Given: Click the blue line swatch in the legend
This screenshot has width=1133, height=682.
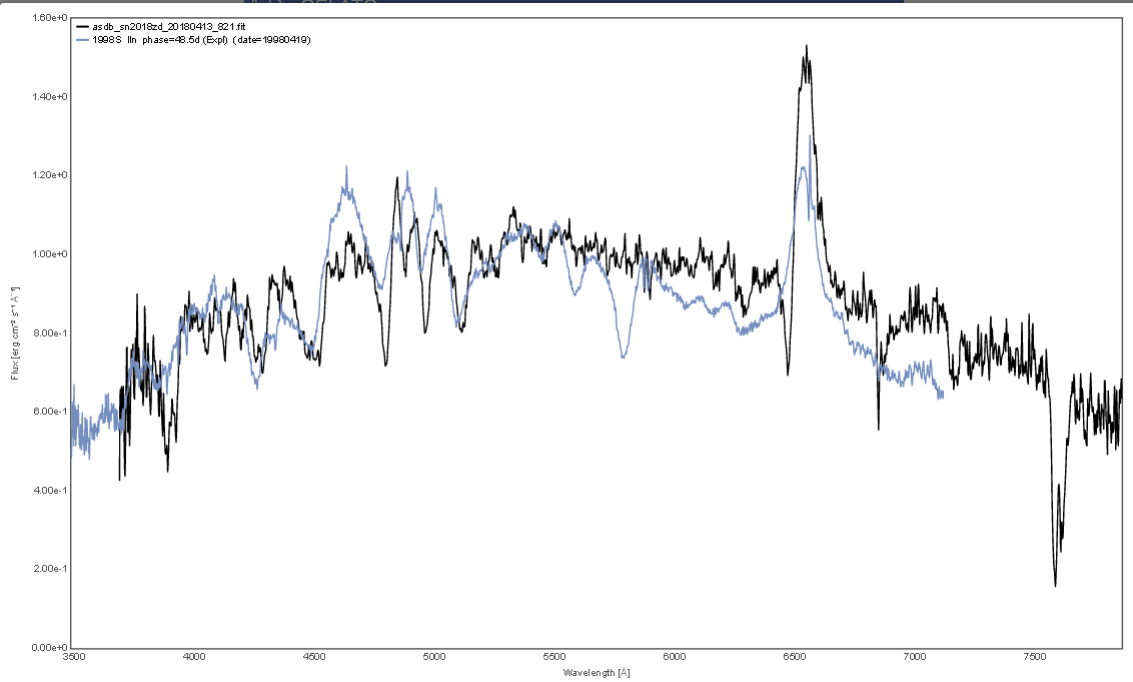Looking at the screenshot, I should click(82, 38).
